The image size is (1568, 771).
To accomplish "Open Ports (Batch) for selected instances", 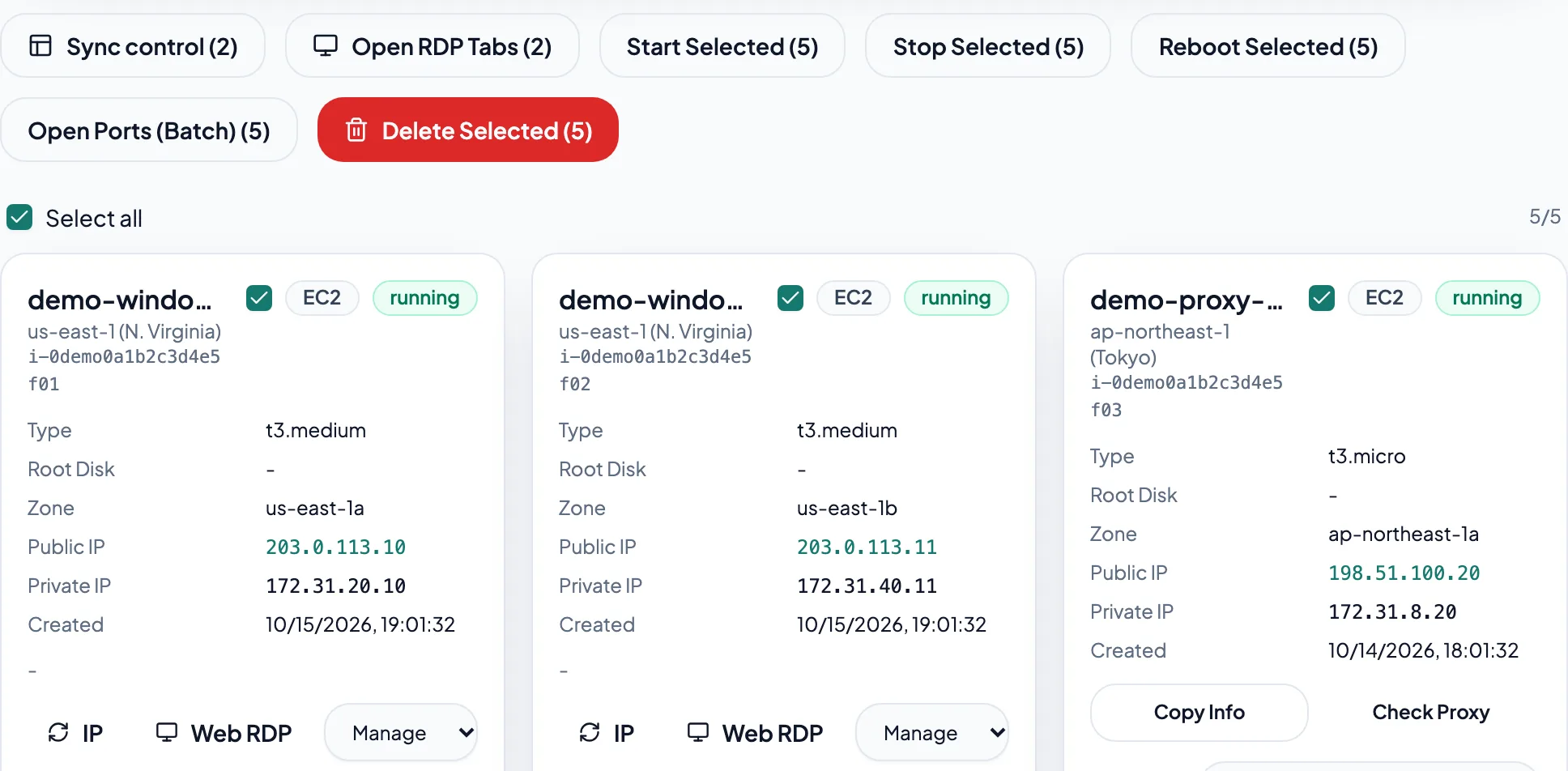I will (149, 130).
